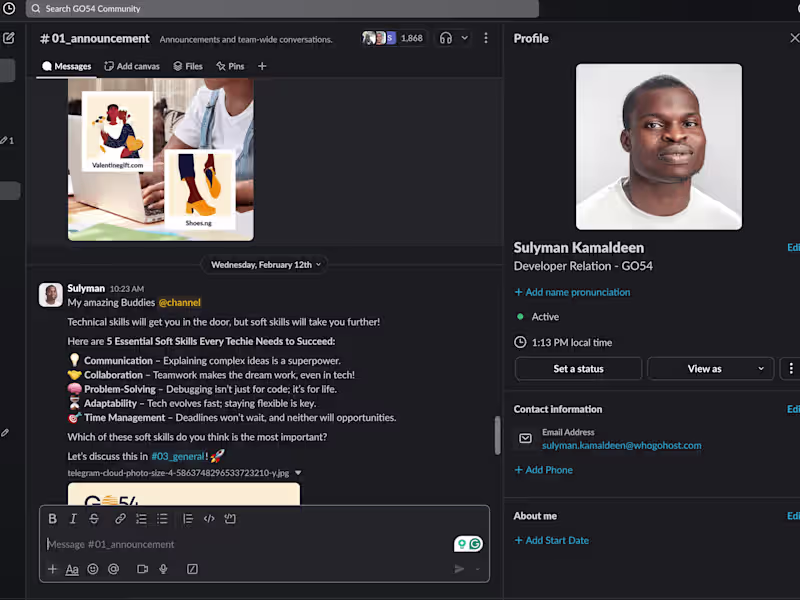The image size is (800, 600).
Task: Start a huddle with headphones icon
Action: click(x=446, y=38)
